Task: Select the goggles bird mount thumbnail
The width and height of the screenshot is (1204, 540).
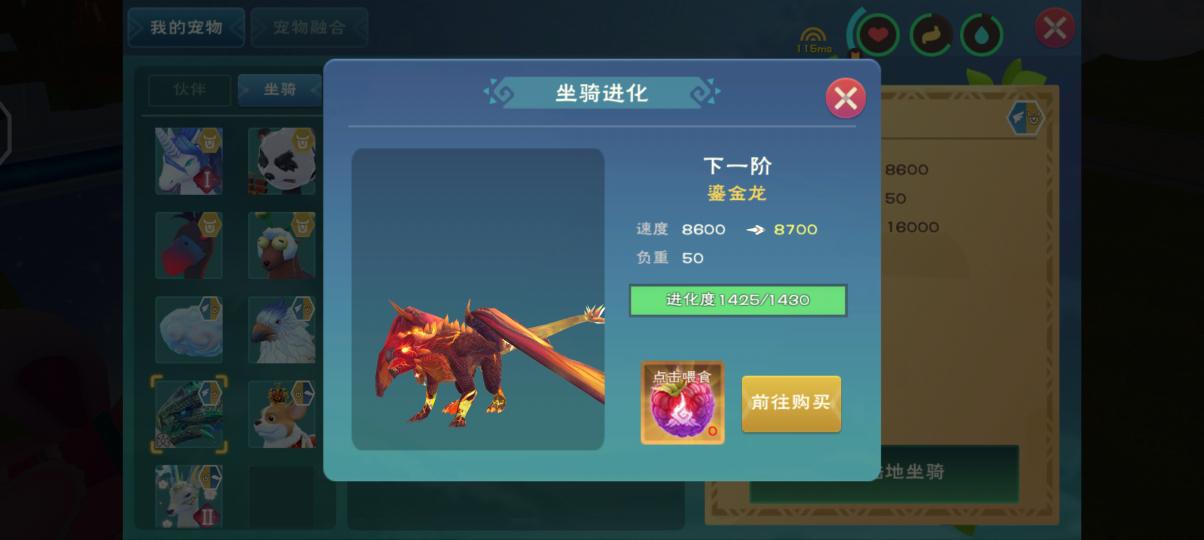Action: point(282,245)
